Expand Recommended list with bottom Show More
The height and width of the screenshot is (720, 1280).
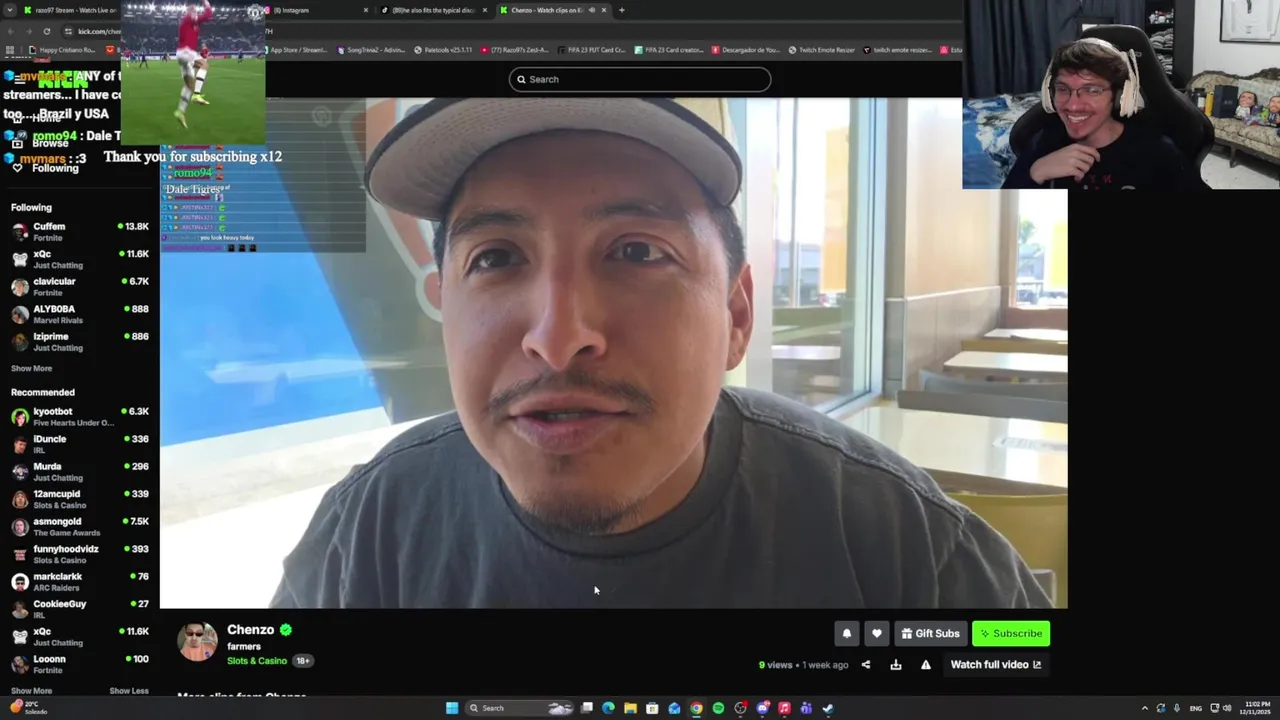(x=31, y=691)
